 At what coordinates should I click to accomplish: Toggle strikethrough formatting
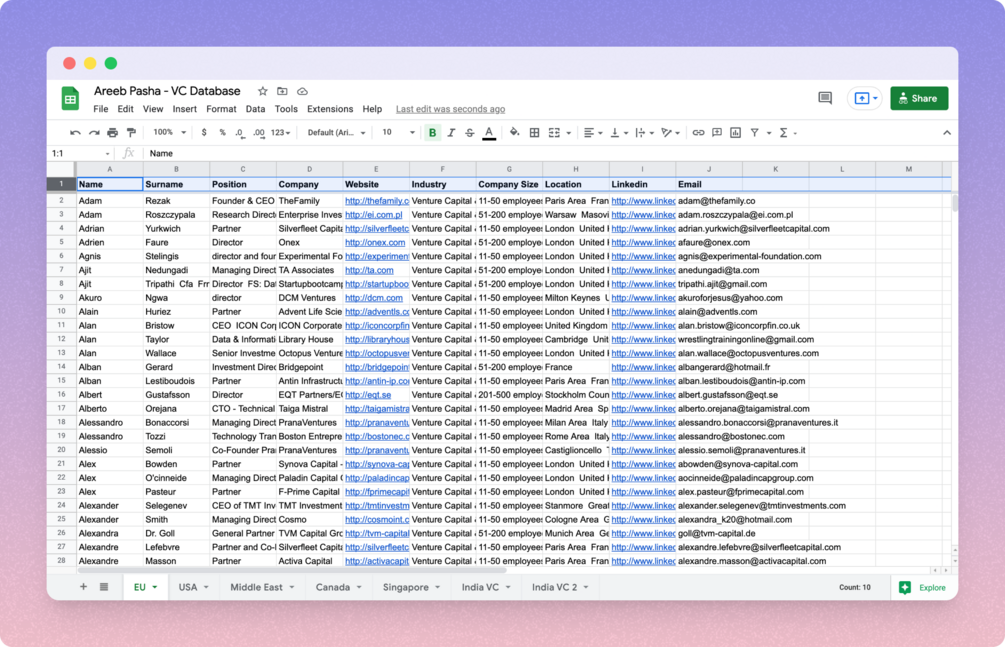(x=470, y=133)
